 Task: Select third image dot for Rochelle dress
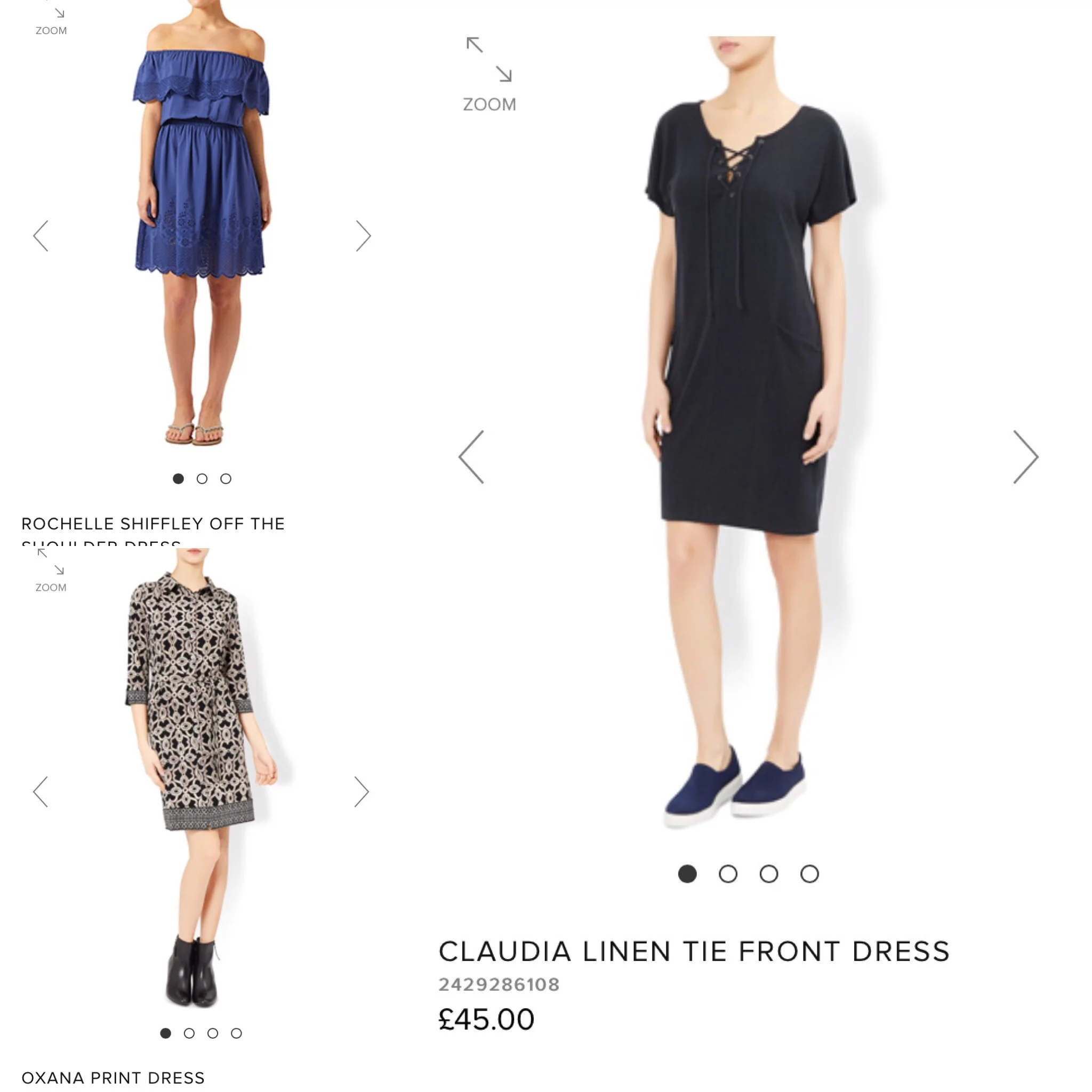226,479
